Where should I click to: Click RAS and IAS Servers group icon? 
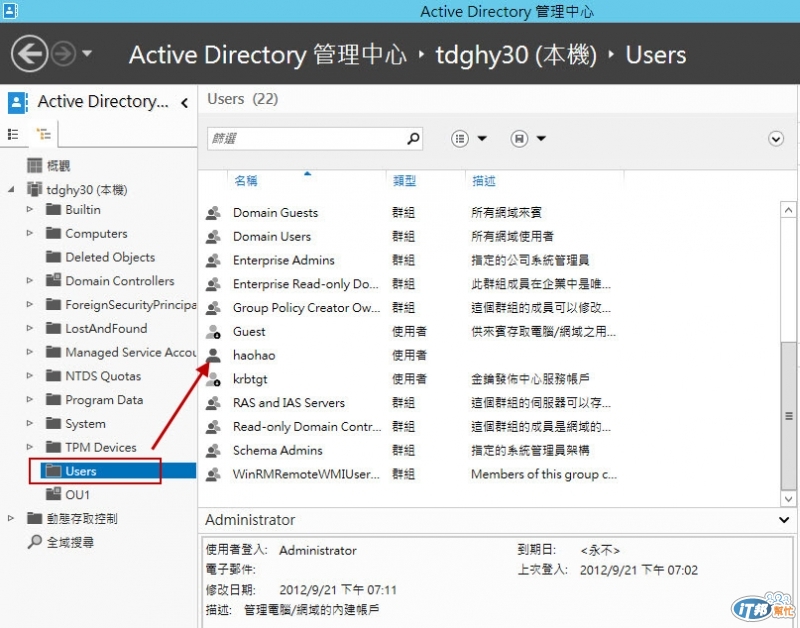tap(213, 403)
